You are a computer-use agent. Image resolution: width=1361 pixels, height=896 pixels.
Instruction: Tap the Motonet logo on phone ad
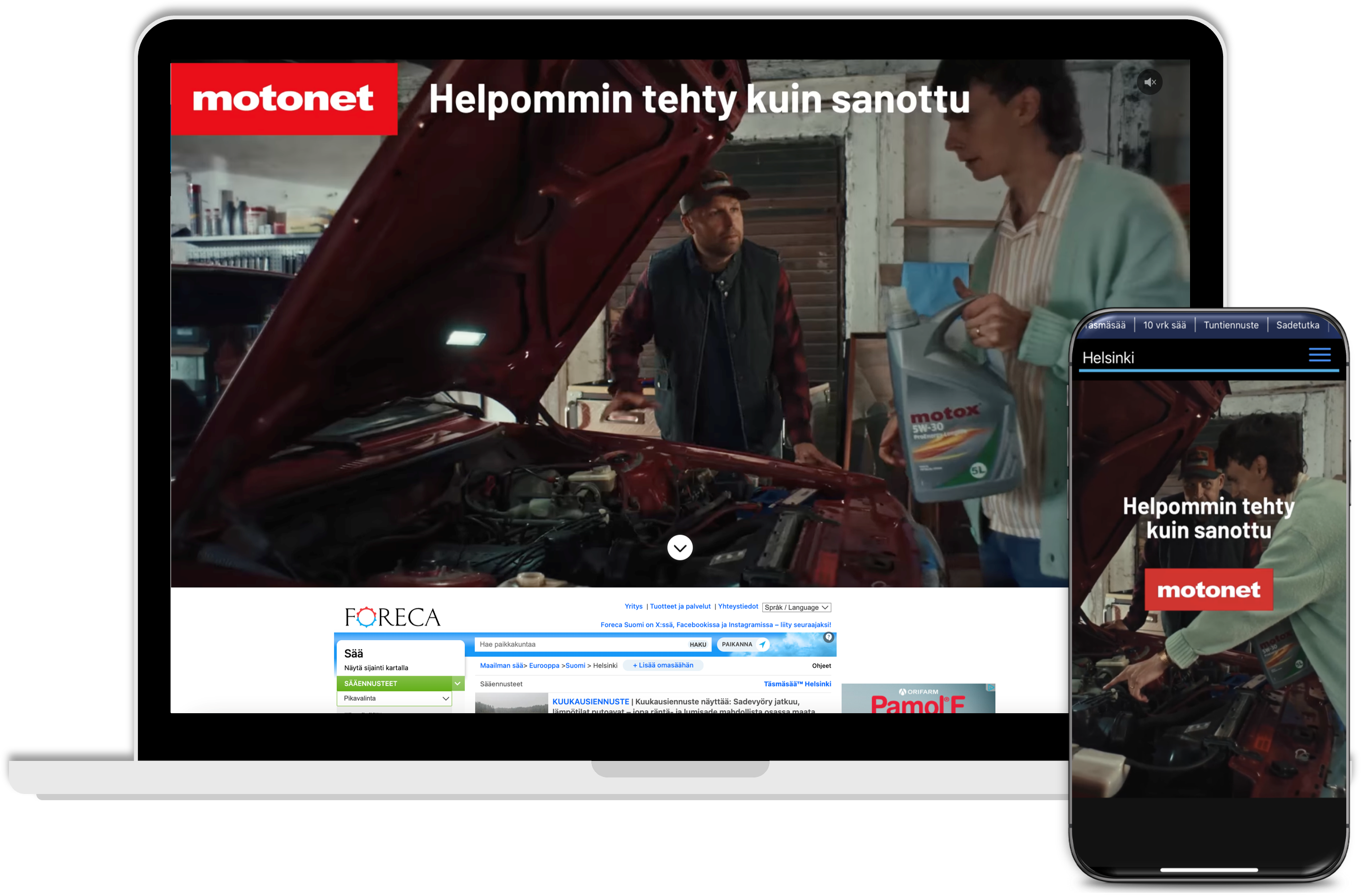(x=1208, y=589)
